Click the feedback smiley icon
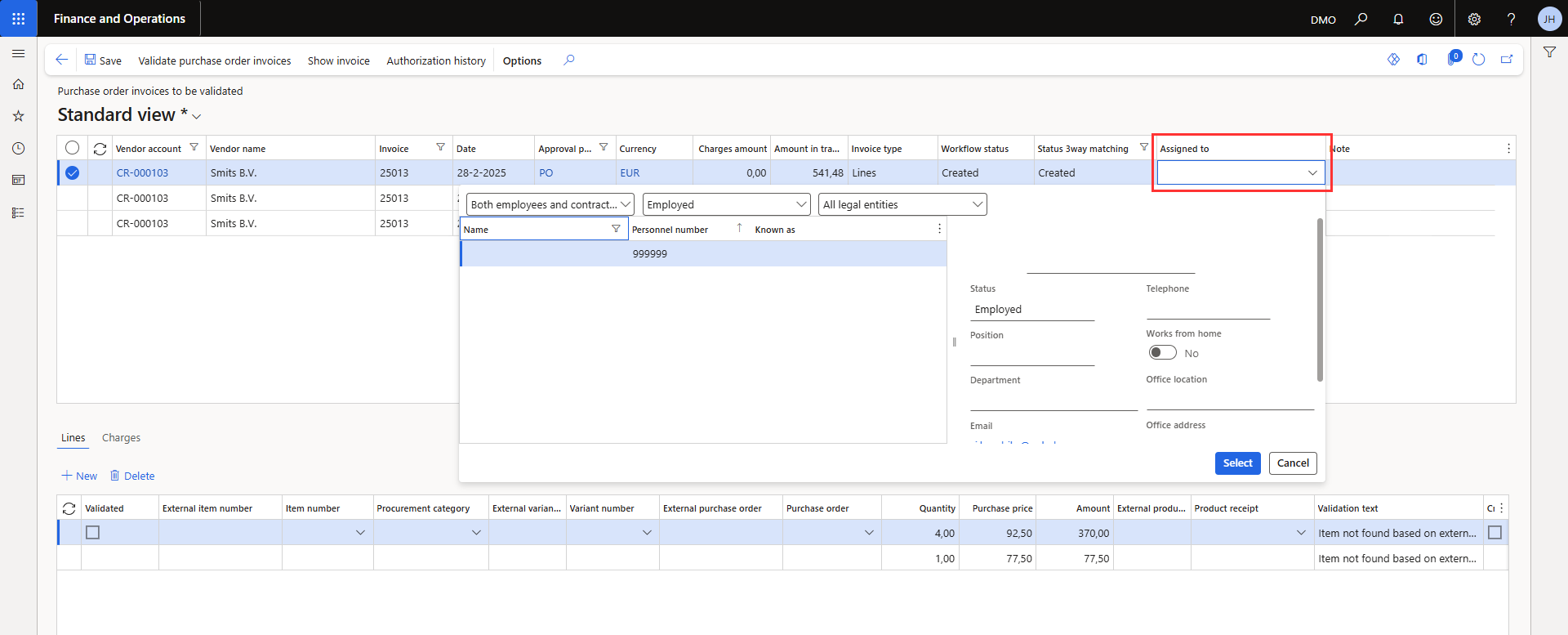The height and width of the screenshot is (635, 1568). point(1436,19)
